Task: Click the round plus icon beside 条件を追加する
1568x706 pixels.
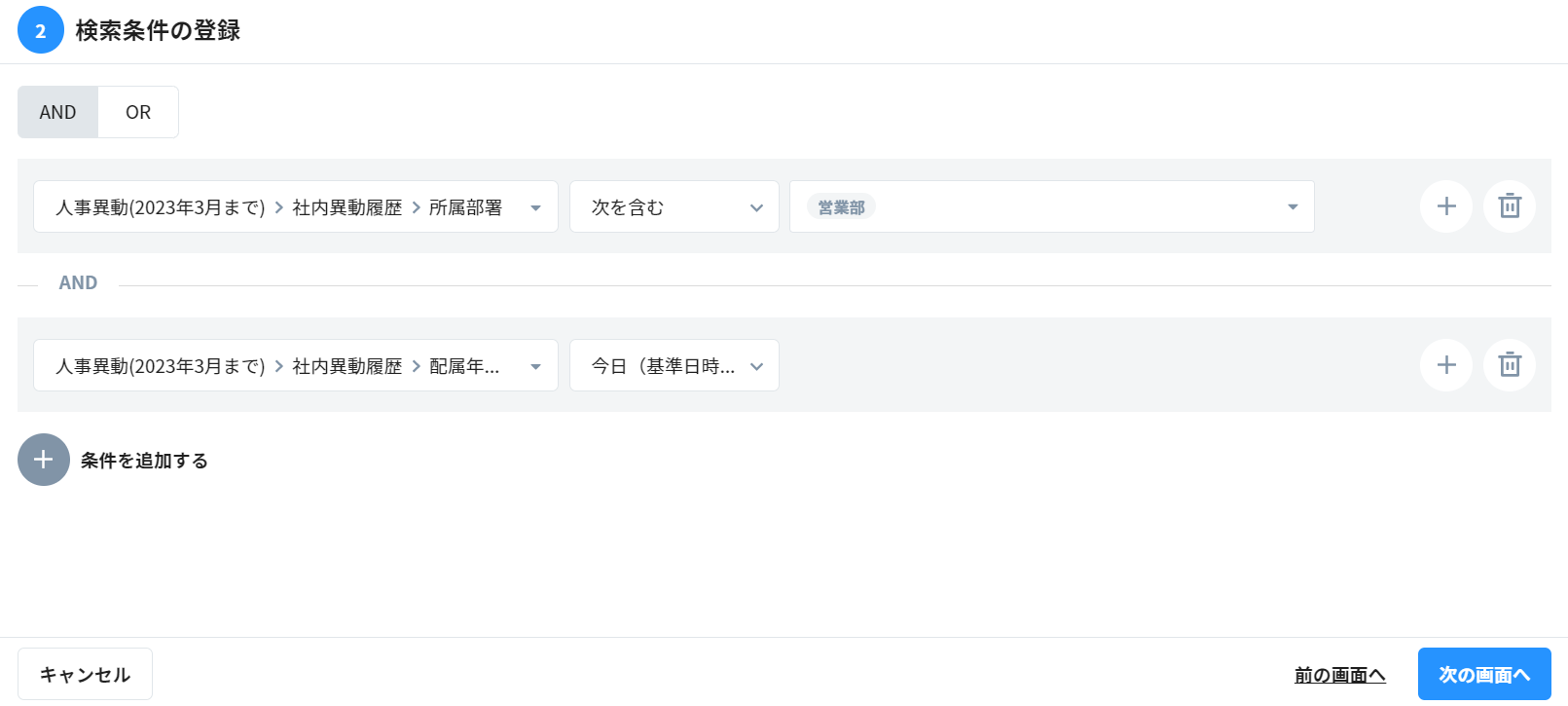Action: pyautogui.click(x=44, y=460)
